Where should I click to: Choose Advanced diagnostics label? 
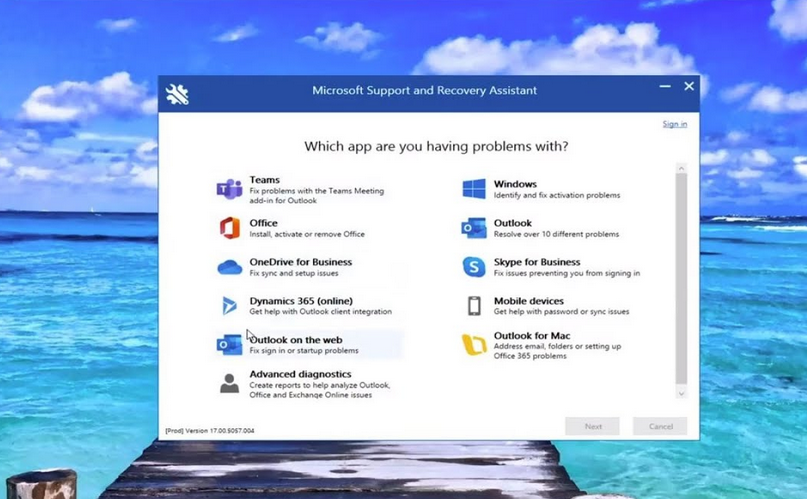tap(300, 374)
